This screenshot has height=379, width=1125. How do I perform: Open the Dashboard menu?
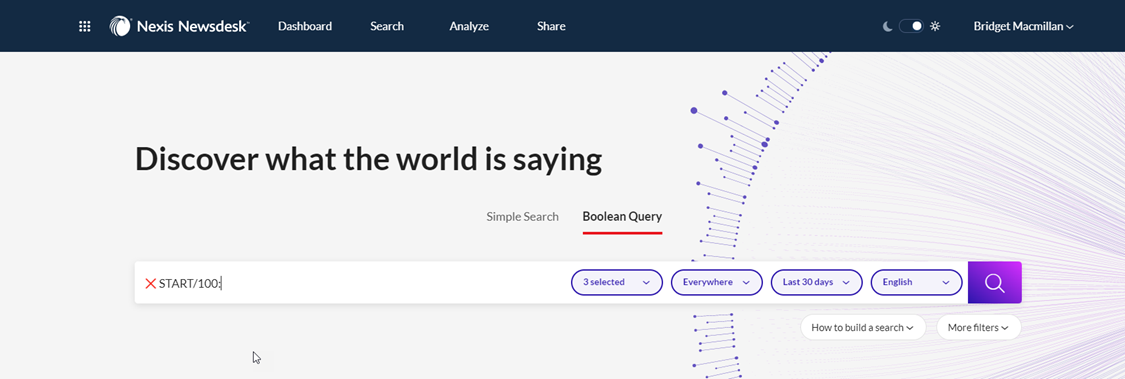(305, 27)
